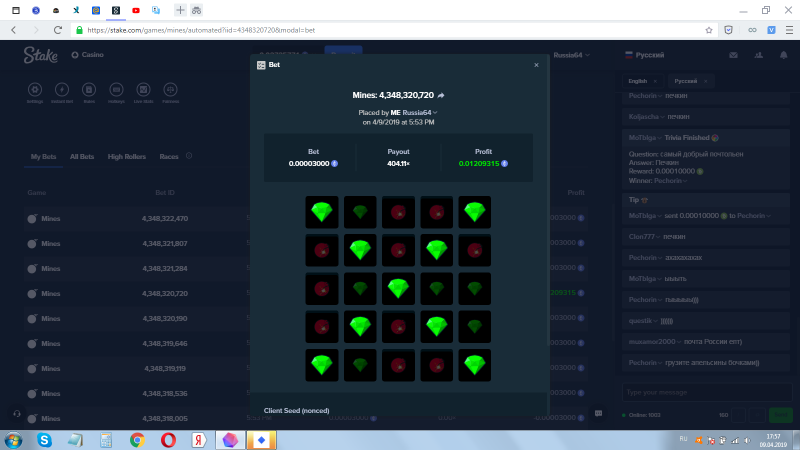Click the Stake logo

click(40, 55)
